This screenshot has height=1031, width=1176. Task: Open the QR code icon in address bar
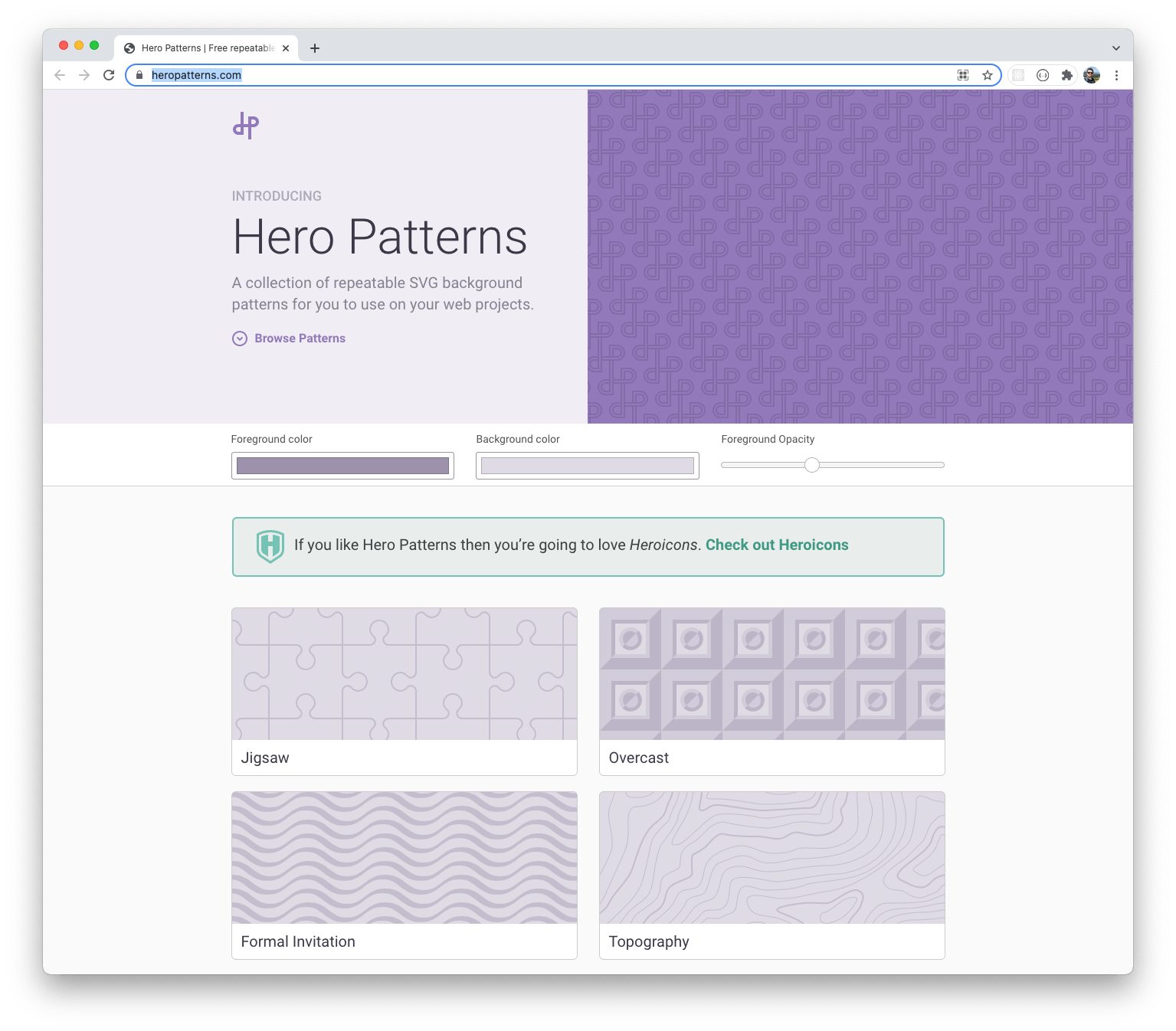(963, 75)
